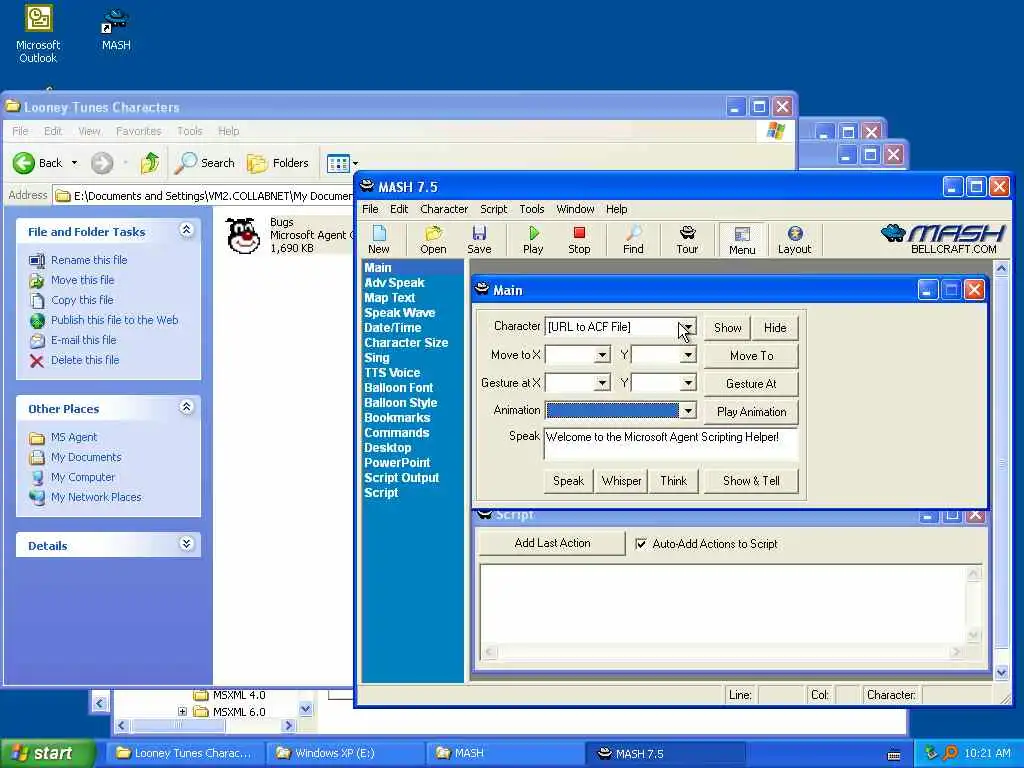1024x768 pixels.
Task: Open the MS Agent folder under Other Places
Action: click(x=73, y=437)
